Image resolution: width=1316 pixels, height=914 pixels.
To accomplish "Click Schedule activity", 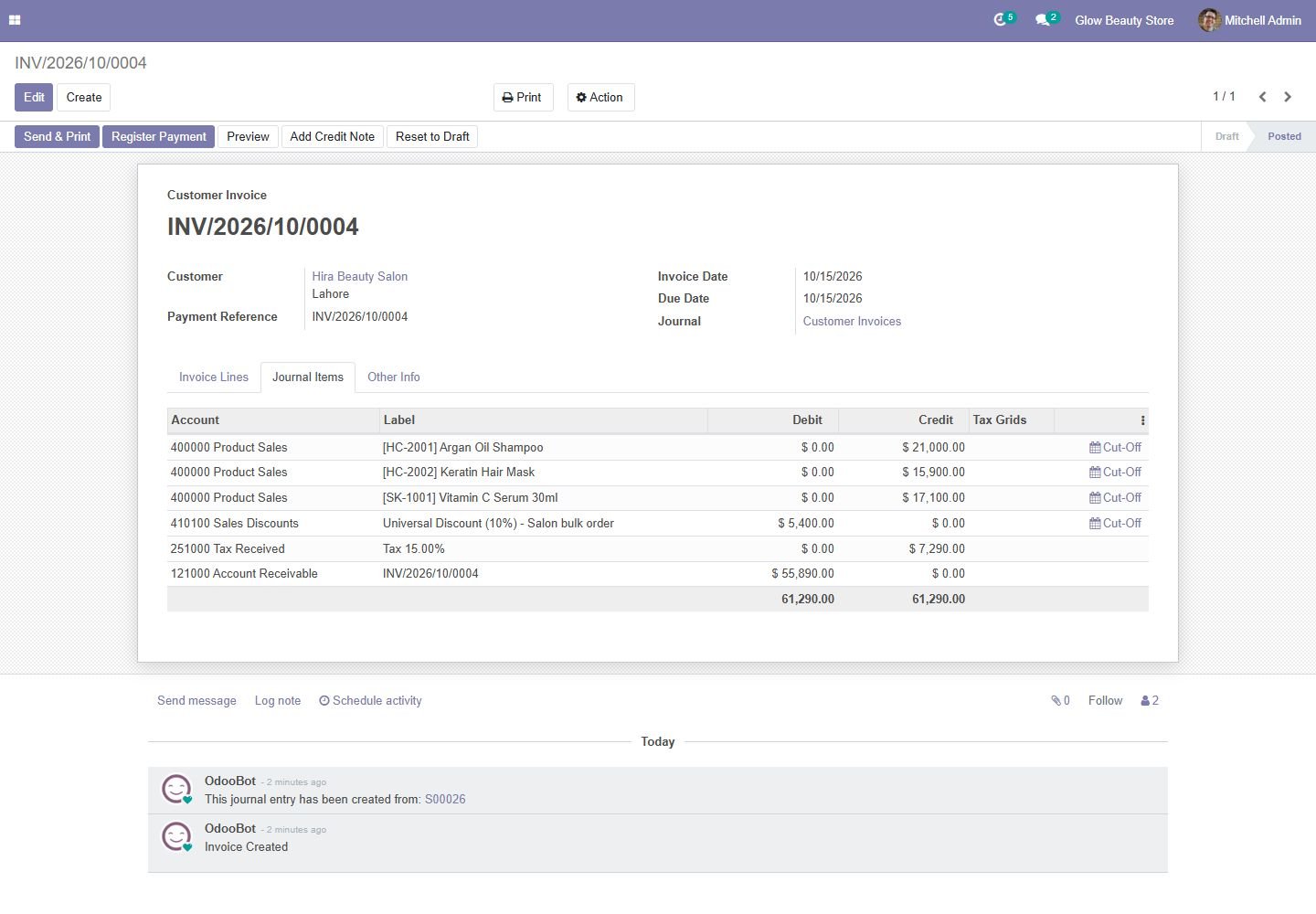I will pyautogui.click(x=370, y=701).
